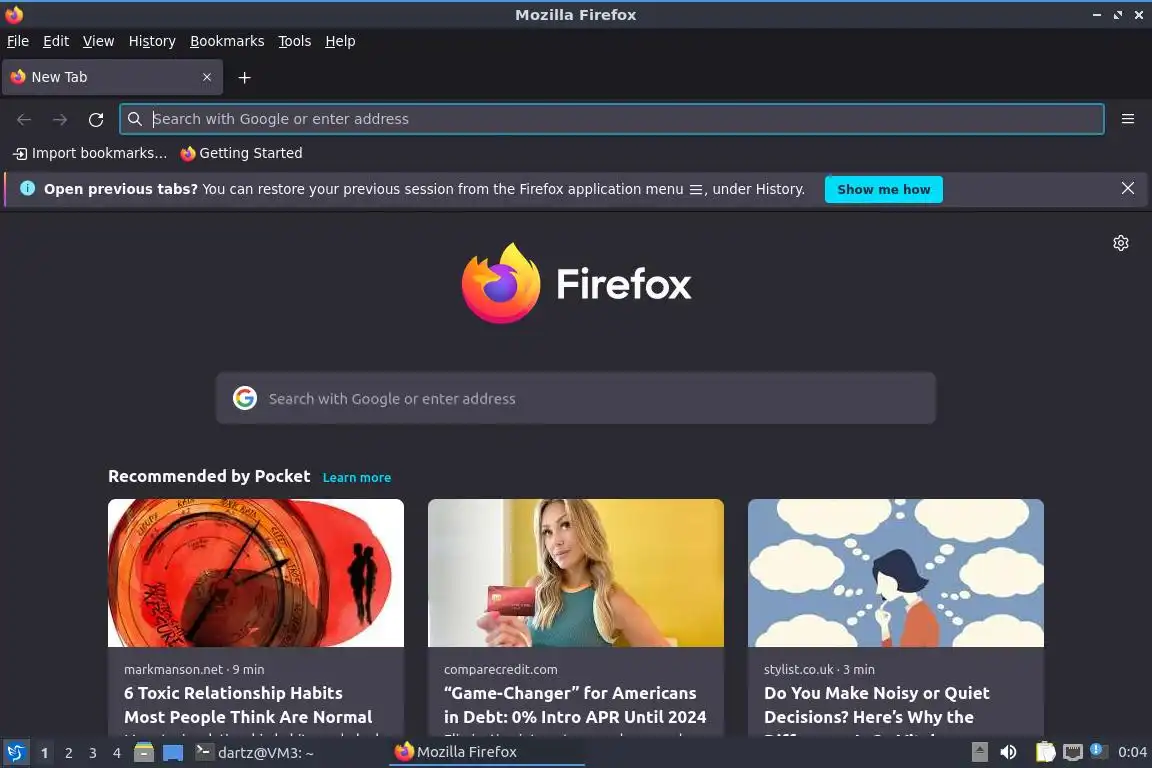Screen dimensions: 1152x768
Task: Switch to workspace 3
Action: (93, 753)
